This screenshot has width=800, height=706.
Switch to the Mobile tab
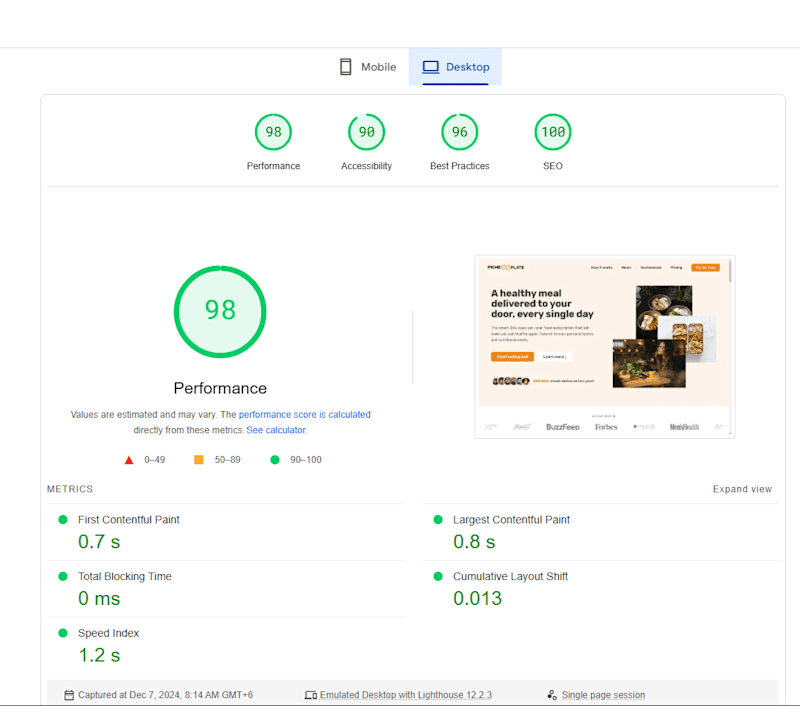(368, 67)
